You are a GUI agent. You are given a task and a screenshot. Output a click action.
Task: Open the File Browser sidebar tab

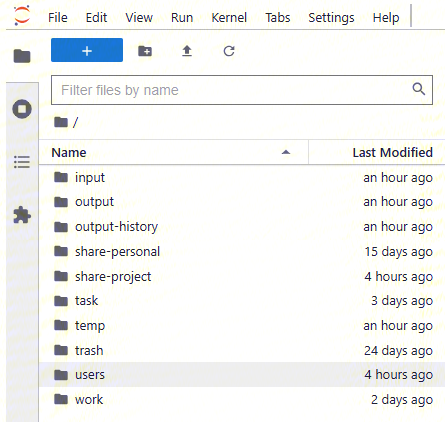pos(22,56)
